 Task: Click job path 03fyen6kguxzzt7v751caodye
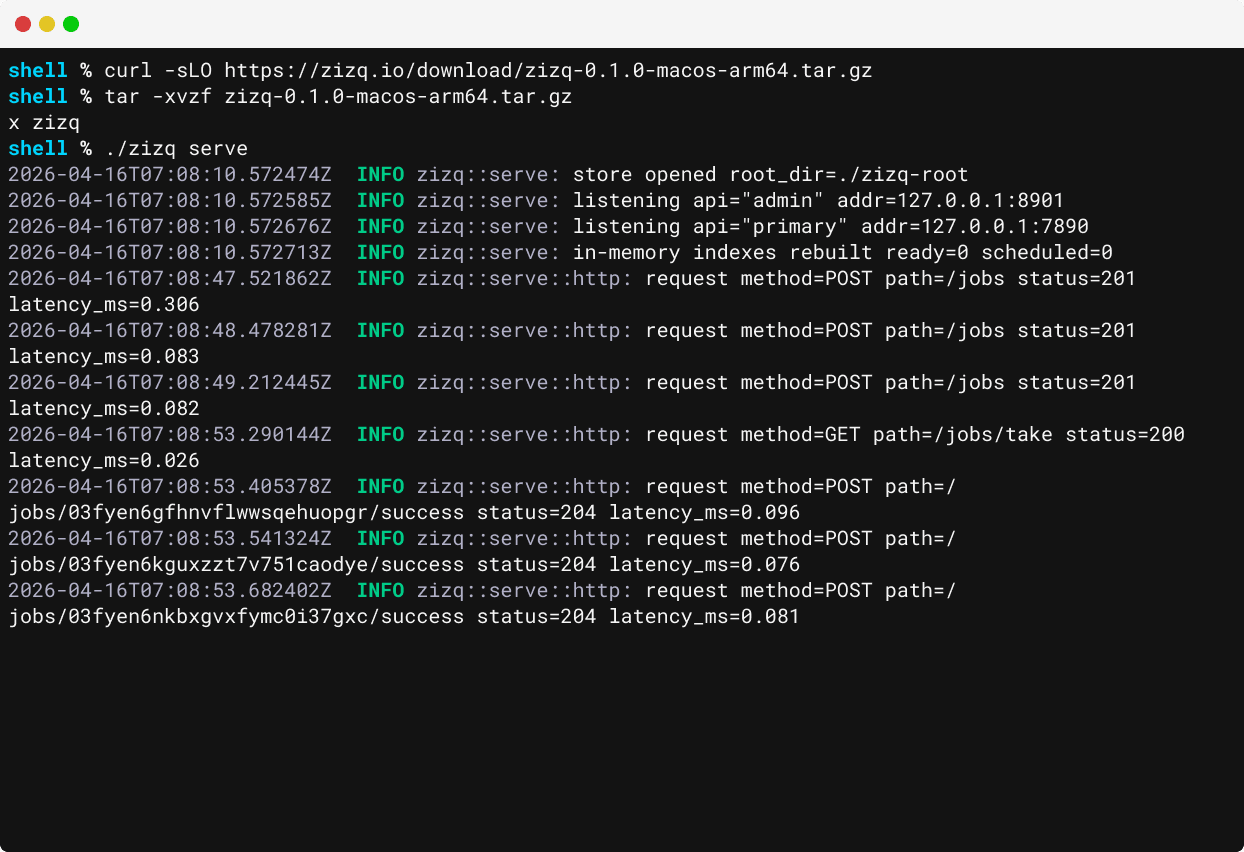(x=218, y=565)
